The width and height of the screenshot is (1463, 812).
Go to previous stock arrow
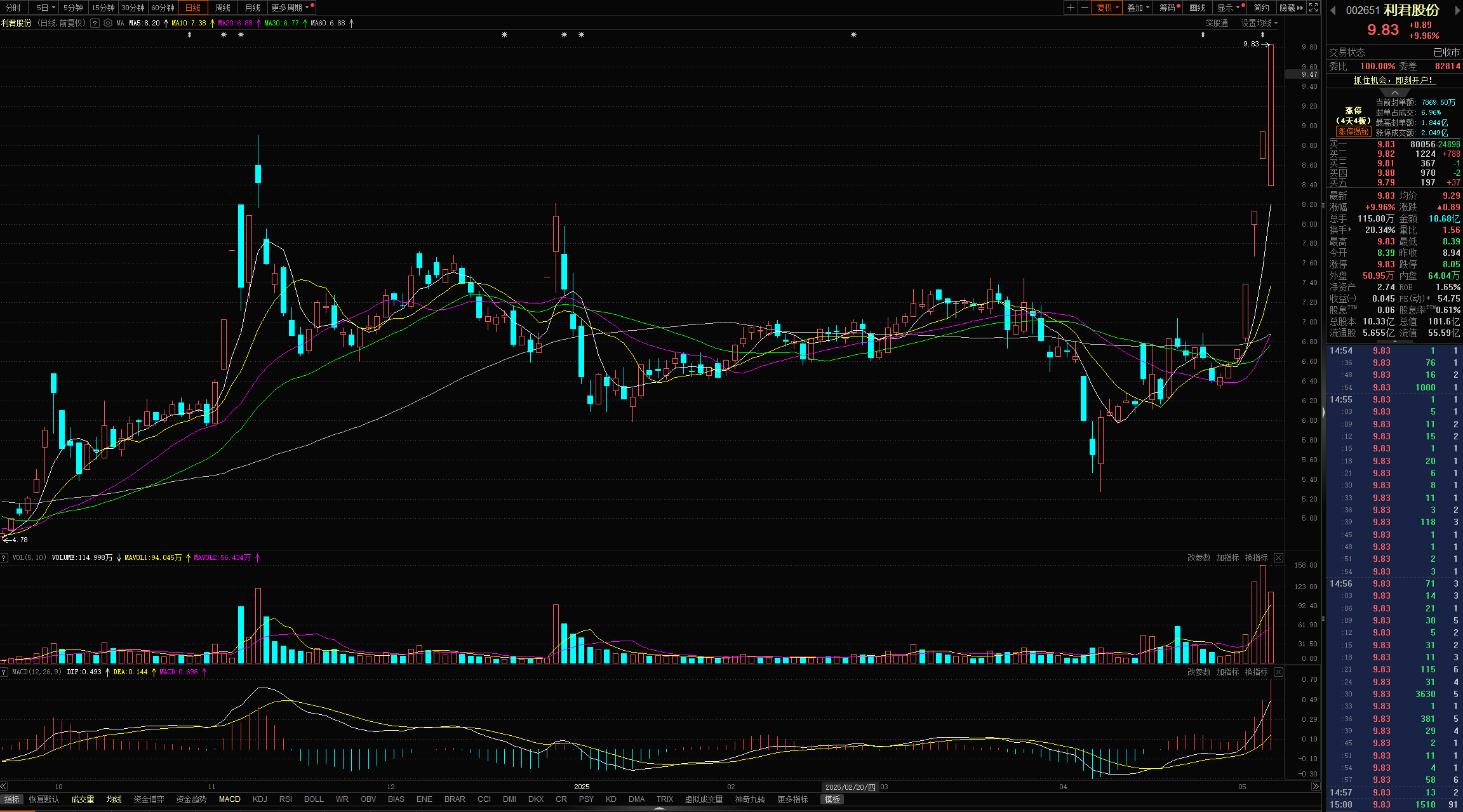pyautogui.click(x=1333, y=10)
